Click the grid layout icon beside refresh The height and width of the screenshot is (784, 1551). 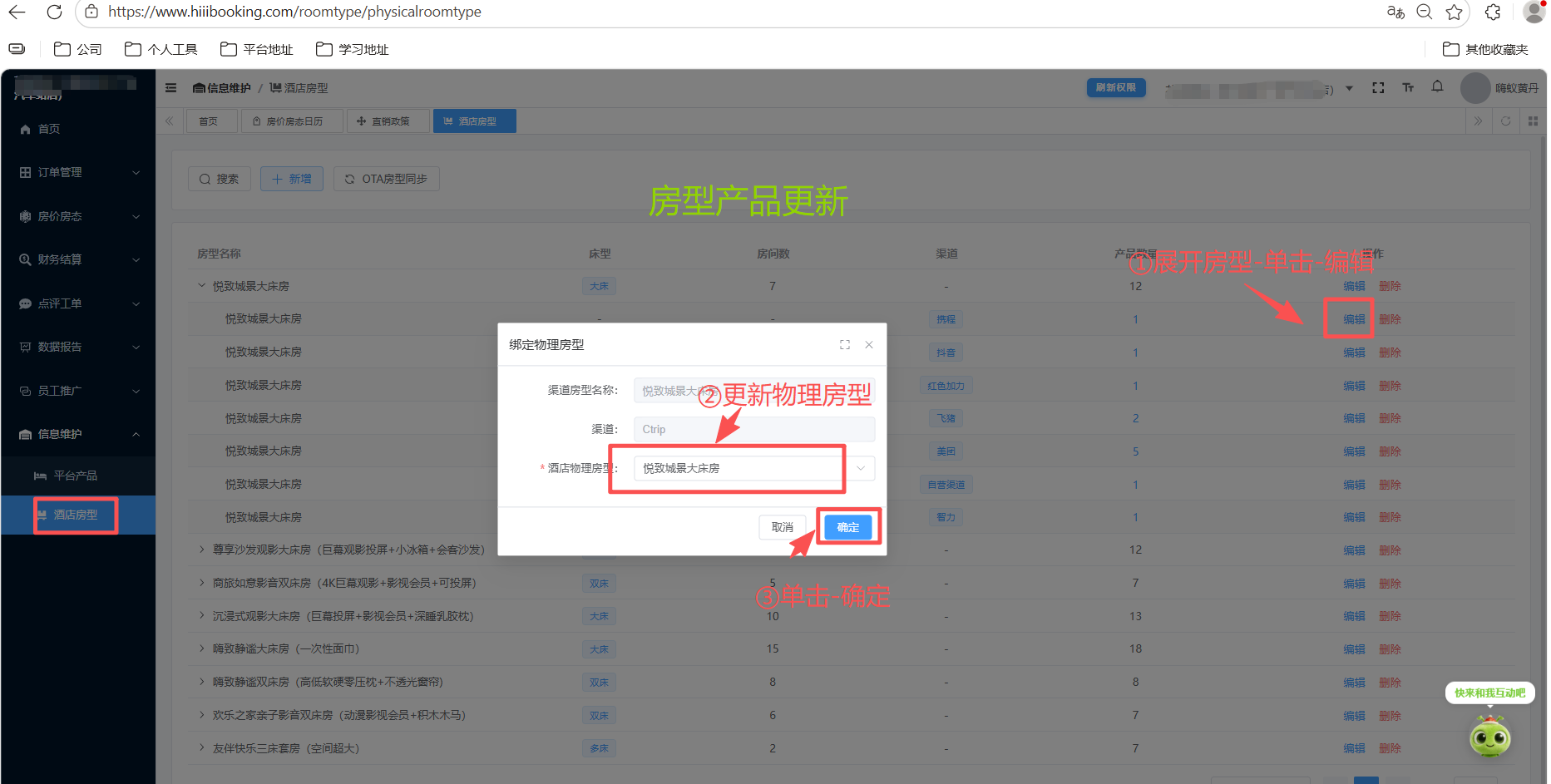click(x=1533, y=121)
